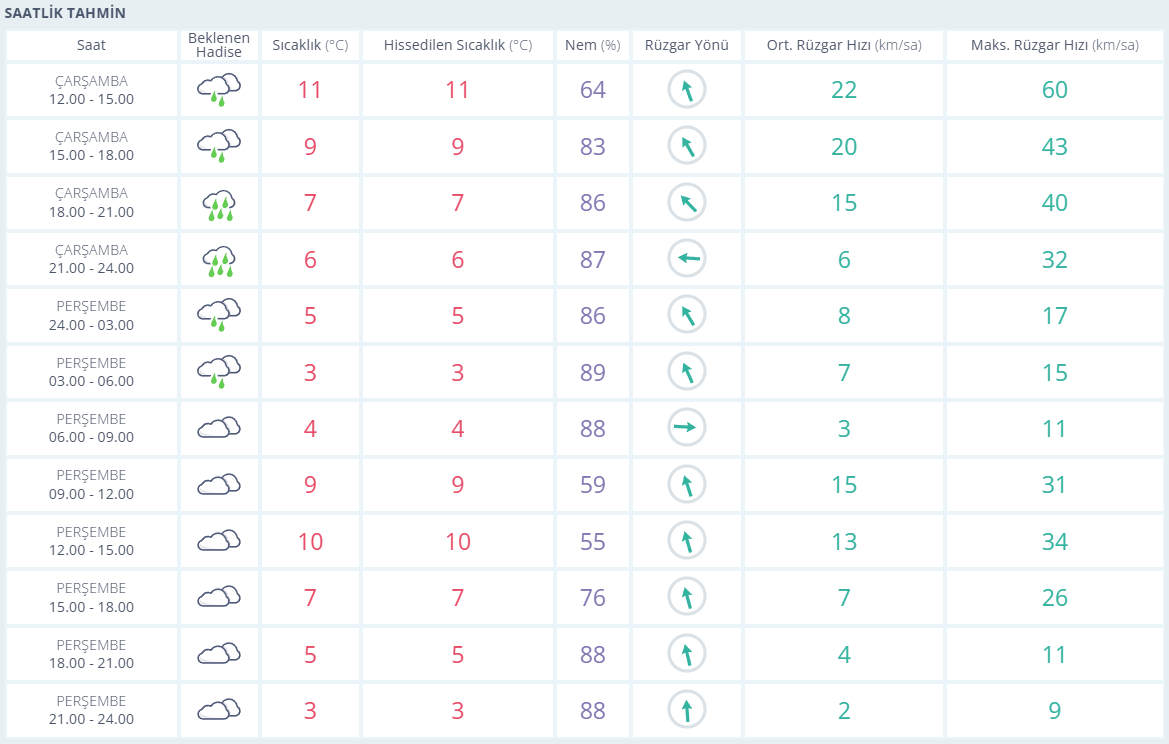This screenshot has width=1169, height=744.
Task: Click the SAATLİK TAHMİN section title
Action: [x=65, y=13]
